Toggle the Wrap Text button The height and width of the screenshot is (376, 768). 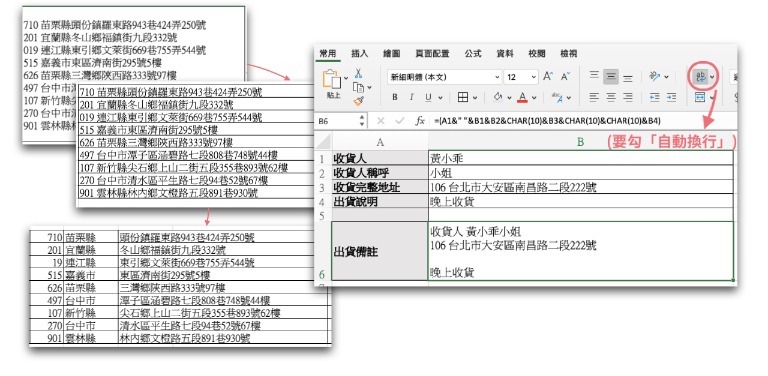coord(701,76)
